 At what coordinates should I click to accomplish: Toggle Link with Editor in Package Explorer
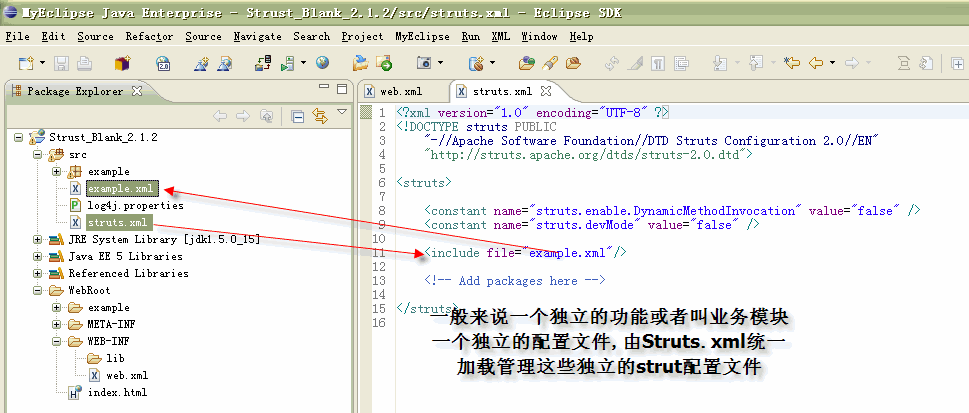tap(319, 116)
